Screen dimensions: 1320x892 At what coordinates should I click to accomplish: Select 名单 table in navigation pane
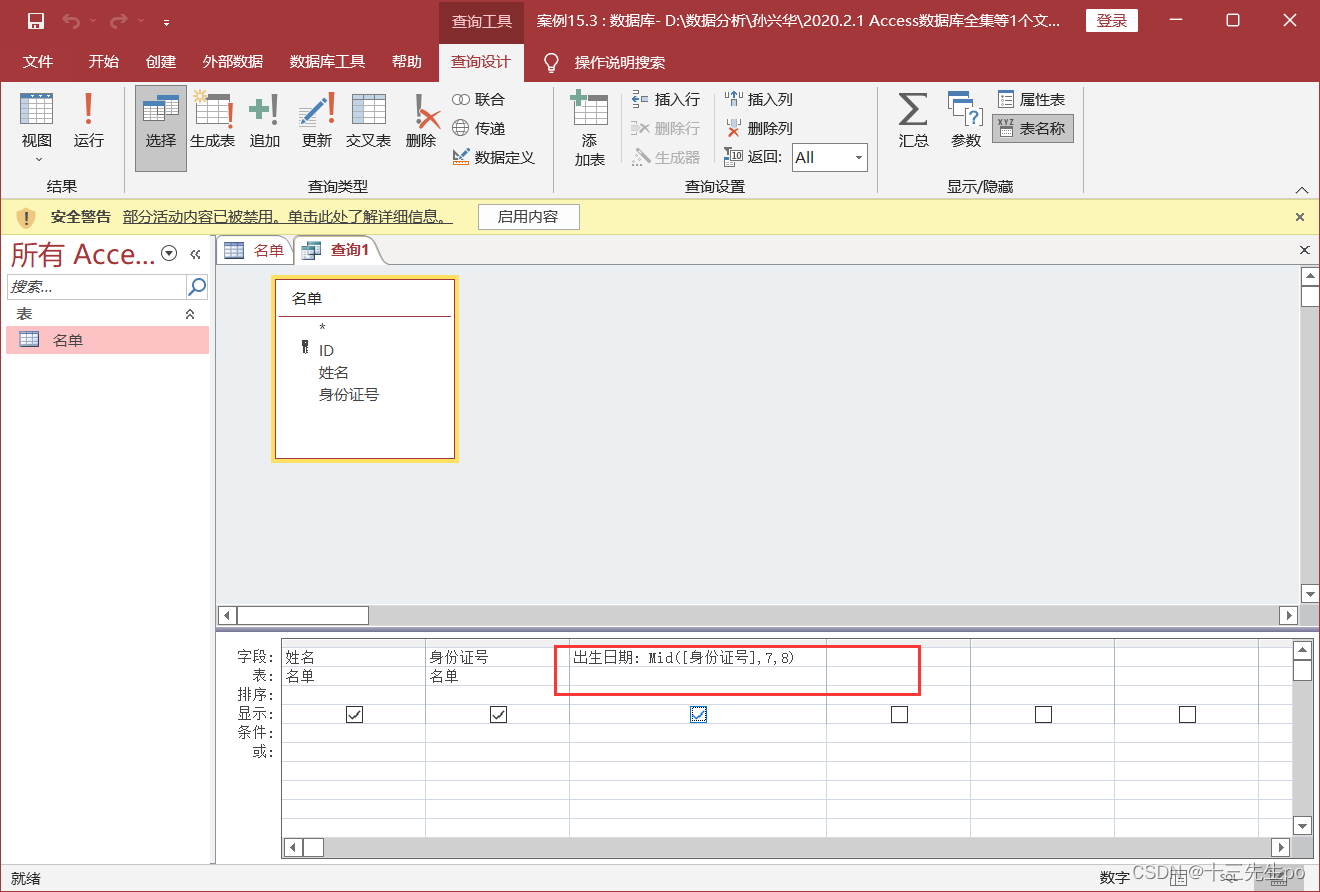108,340
